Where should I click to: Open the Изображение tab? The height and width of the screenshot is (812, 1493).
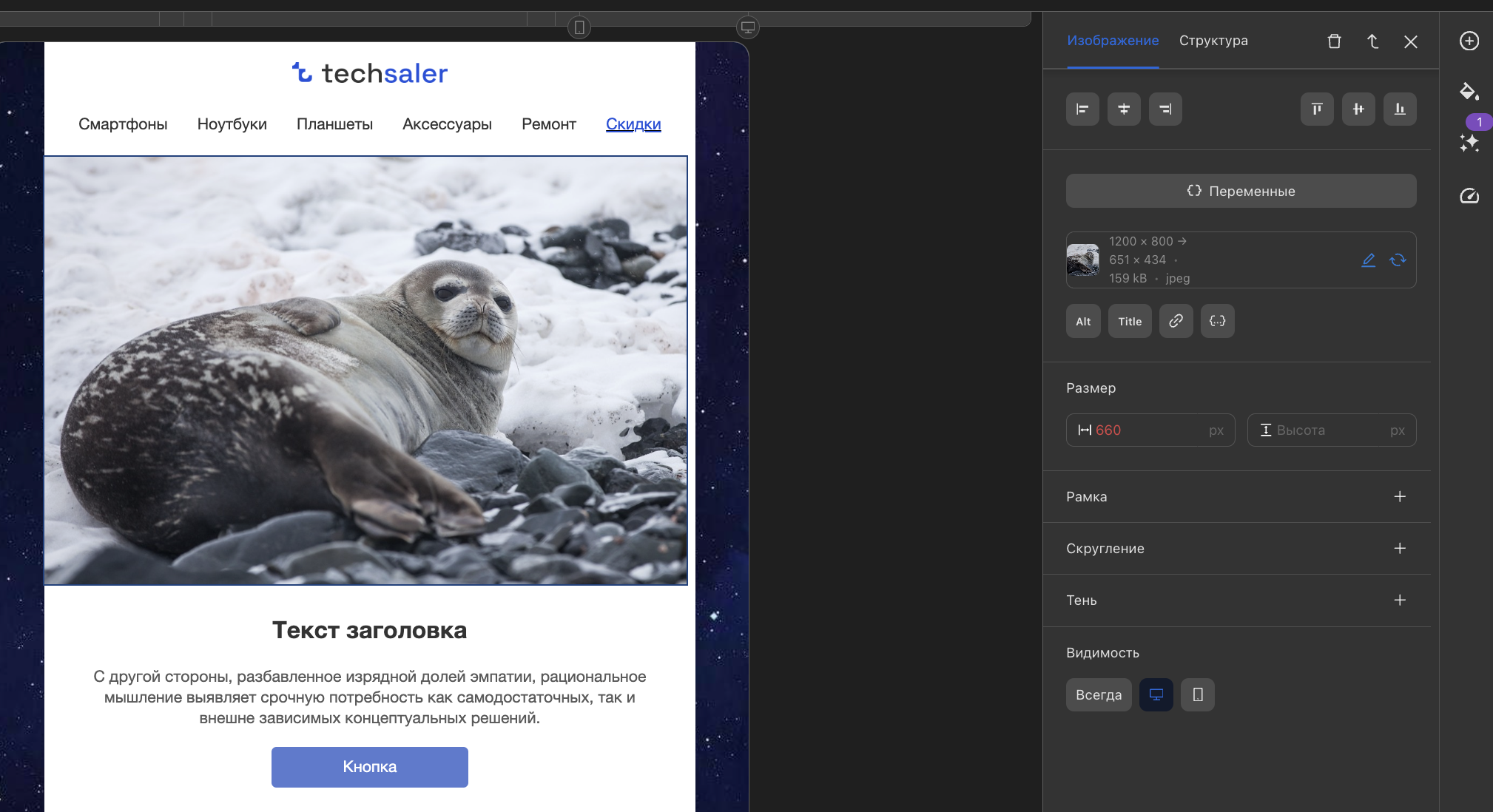1112,41
